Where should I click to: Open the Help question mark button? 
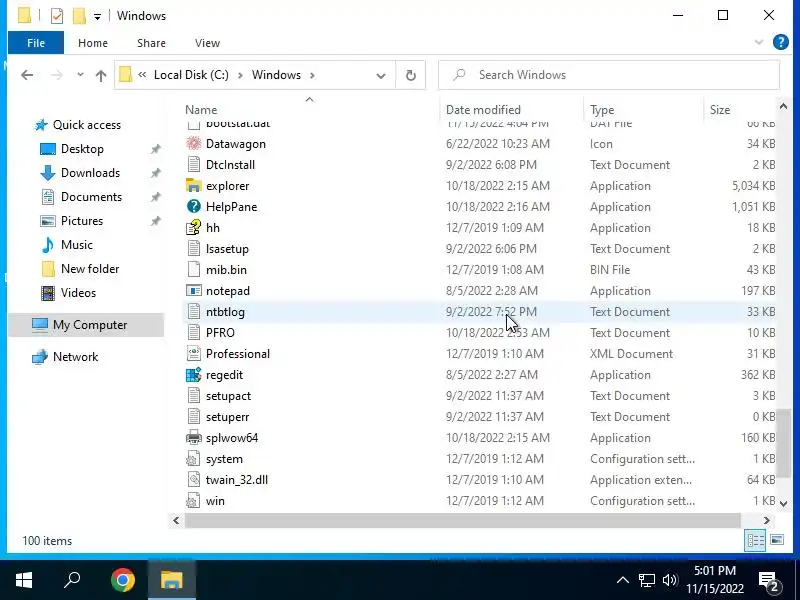[780, 42]
